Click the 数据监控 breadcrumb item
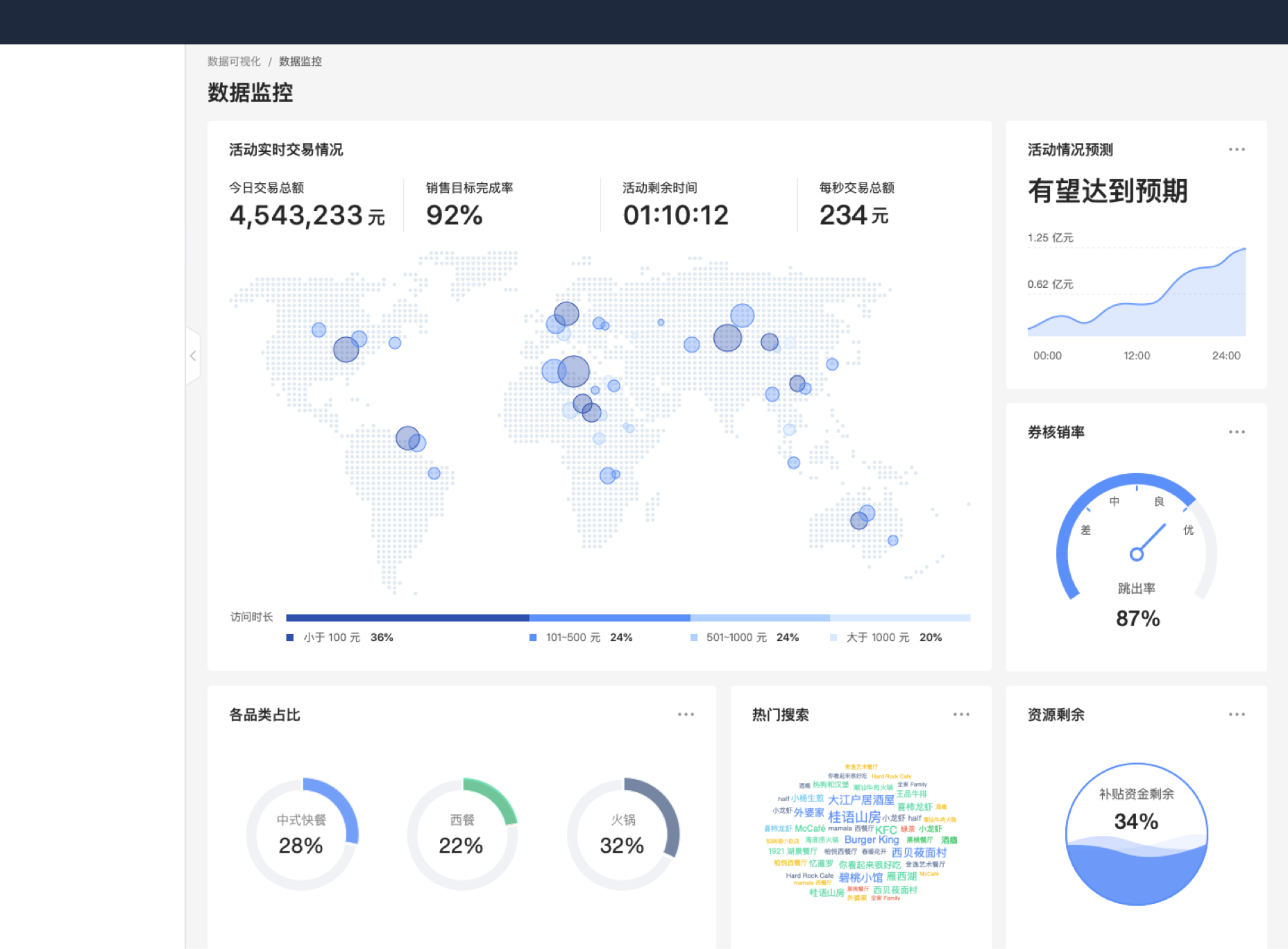 [x=300, y=62]
